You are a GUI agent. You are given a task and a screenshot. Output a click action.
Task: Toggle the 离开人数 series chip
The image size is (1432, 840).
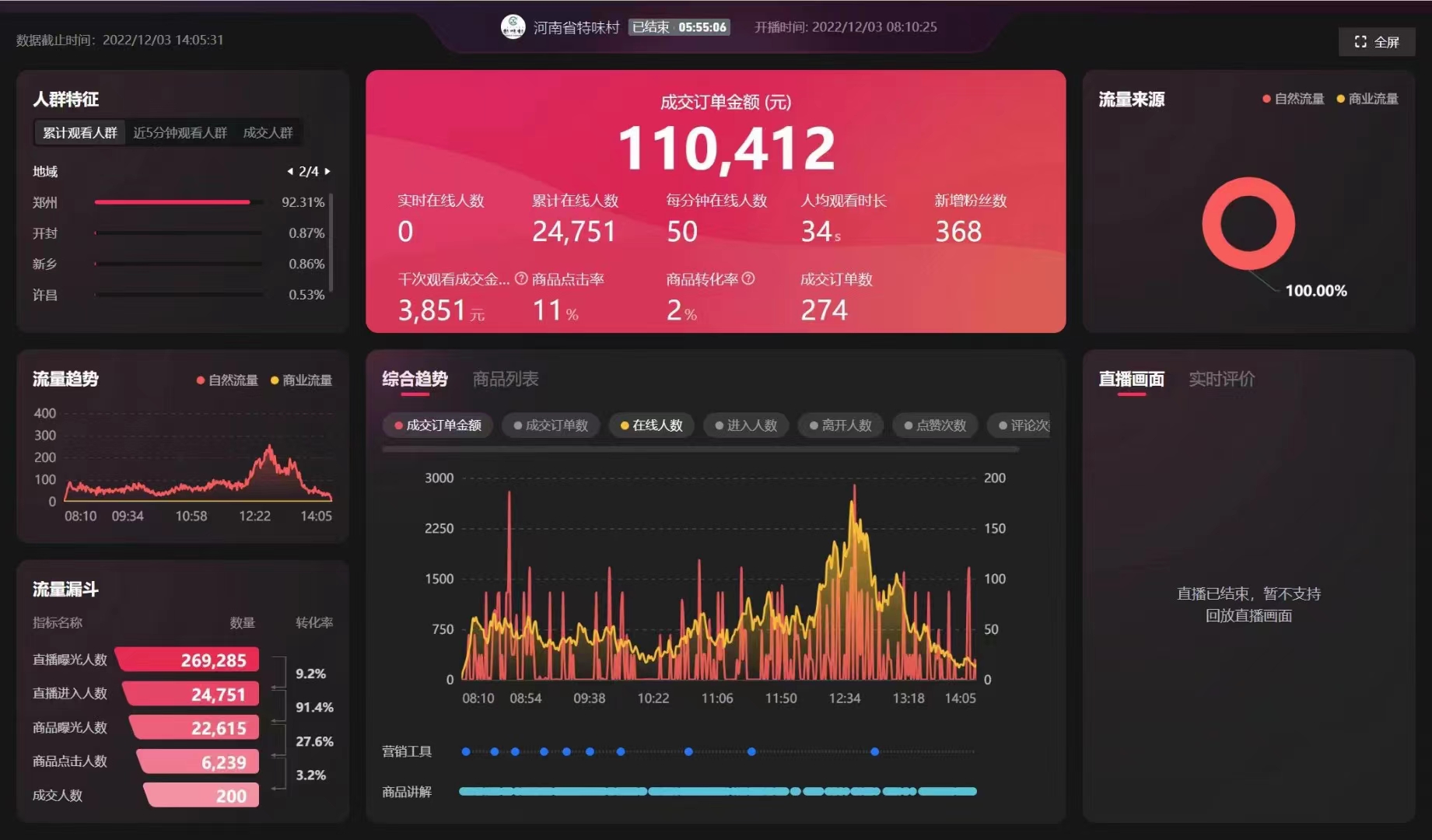pos(841,425)
